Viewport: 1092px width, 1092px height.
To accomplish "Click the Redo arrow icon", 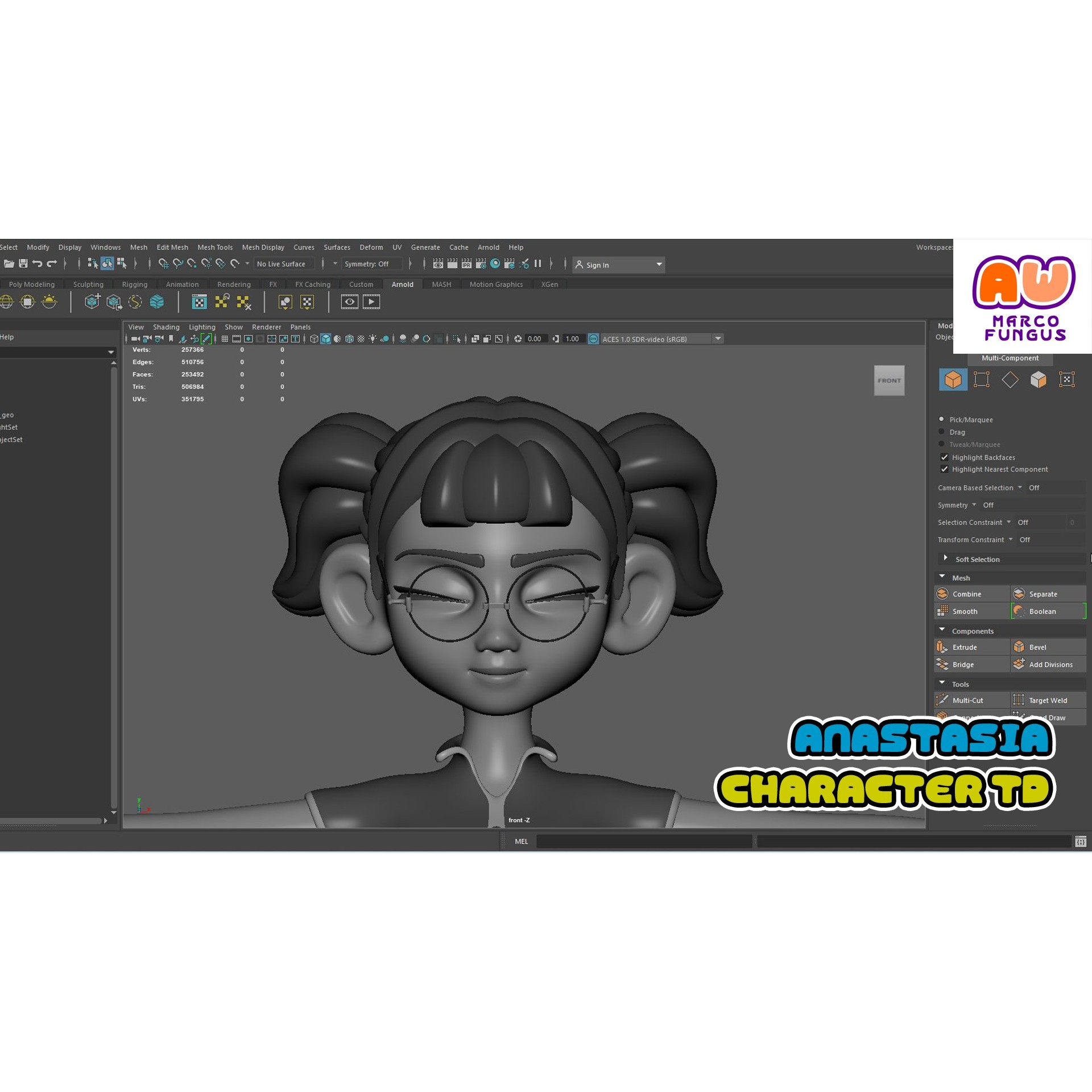I will click(52, 264).
